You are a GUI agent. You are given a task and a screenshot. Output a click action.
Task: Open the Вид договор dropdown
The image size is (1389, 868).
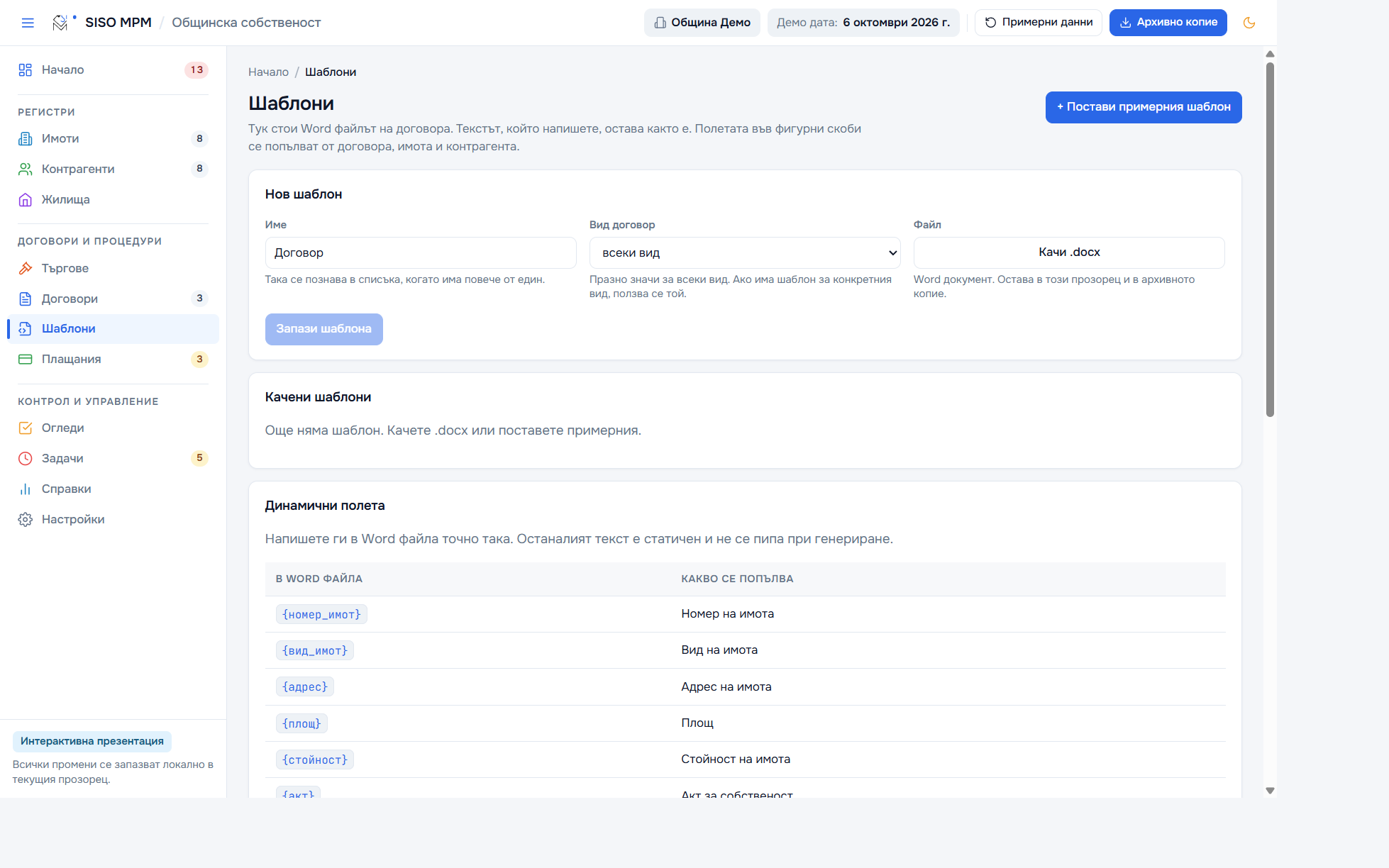point(744,252)
